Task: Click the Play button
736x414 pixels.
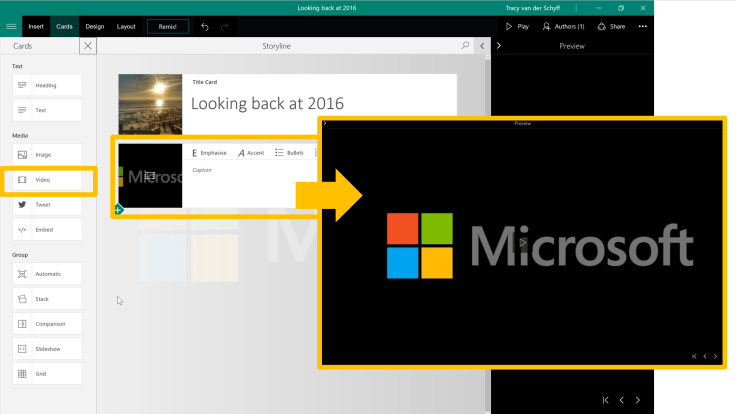Action: coord(517,26)
